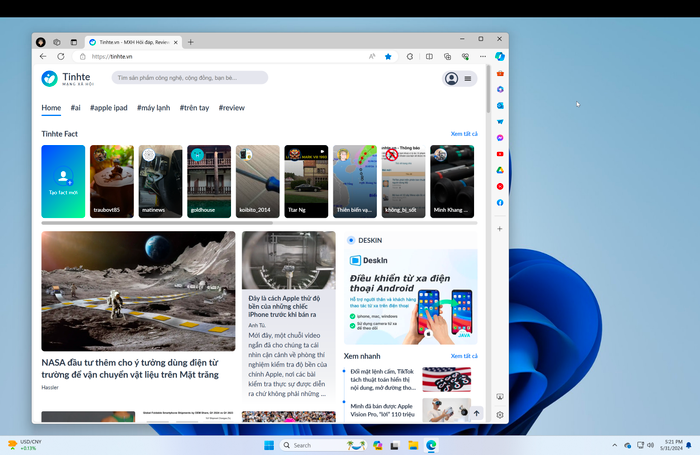This screenshot has height=455, width=700.
Task: Open the Tinhte user account avatar
Action: click(451, 79)
